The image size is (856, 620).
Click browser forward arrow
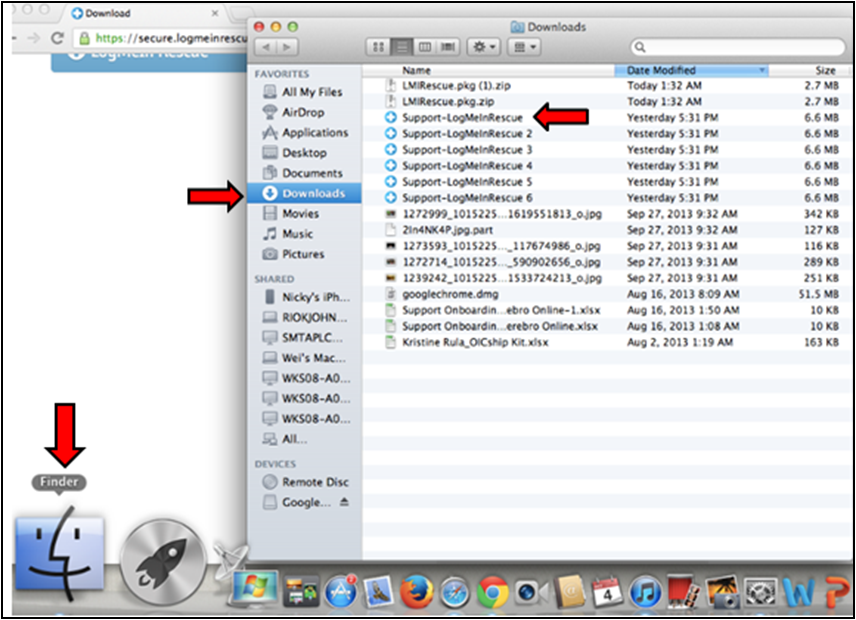point(34,38)
